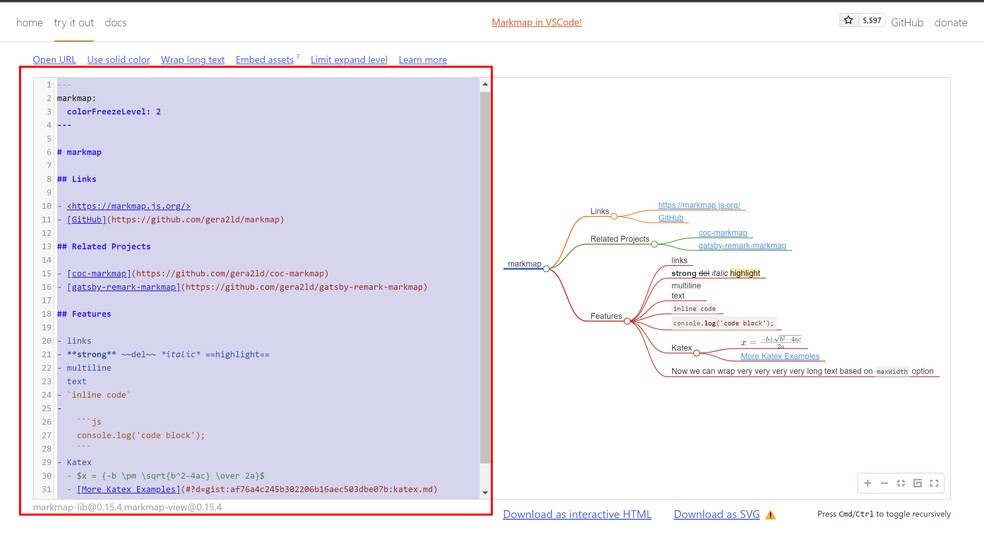The width and height of the screenshot is (984, 535).
Task: Click editor line console.log('code block');
Action: (141, 435)
